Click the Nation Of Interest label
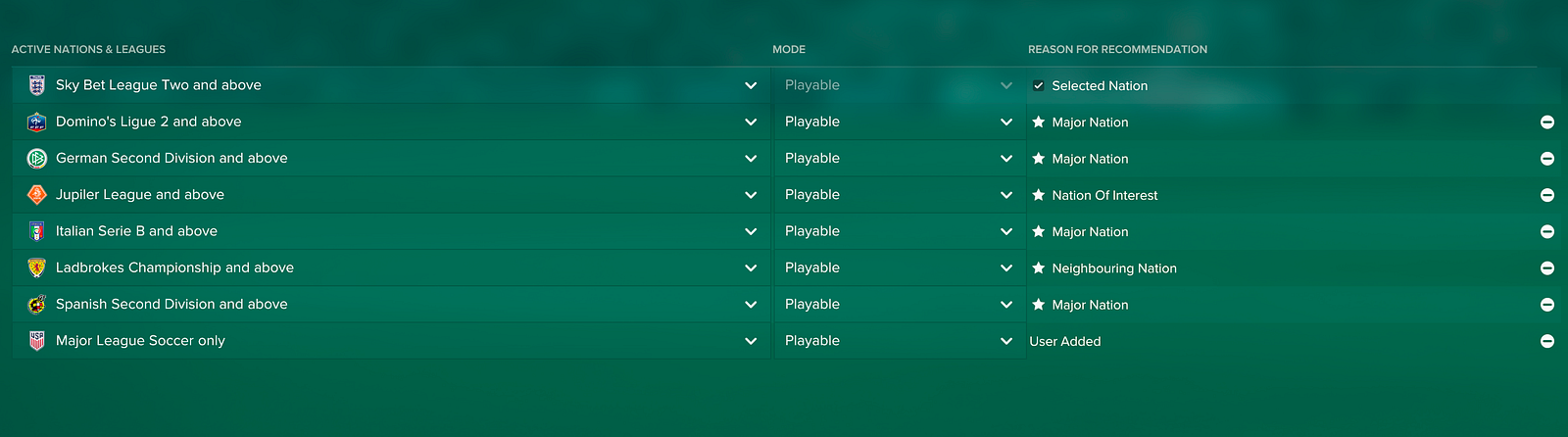Viewport: 1568px width, 437px height. [x=1104, y=195]
